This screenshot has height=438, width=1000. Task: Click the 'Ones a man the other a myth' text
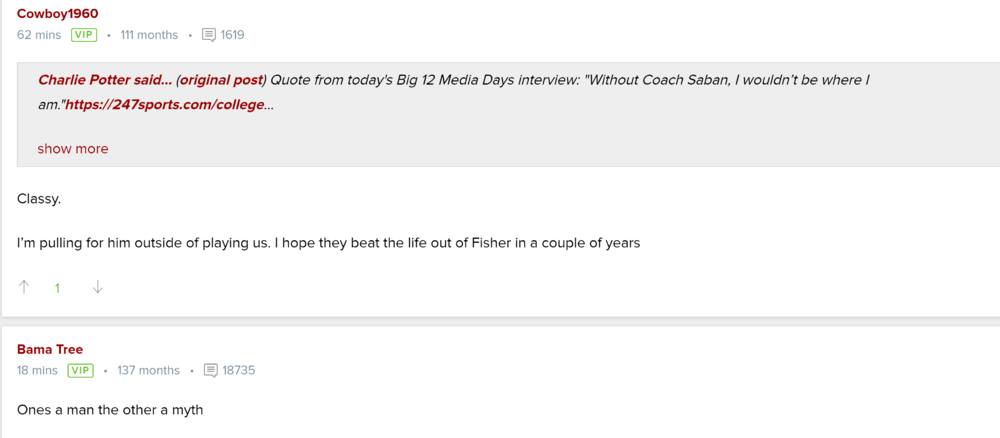[x=110, y=409]
